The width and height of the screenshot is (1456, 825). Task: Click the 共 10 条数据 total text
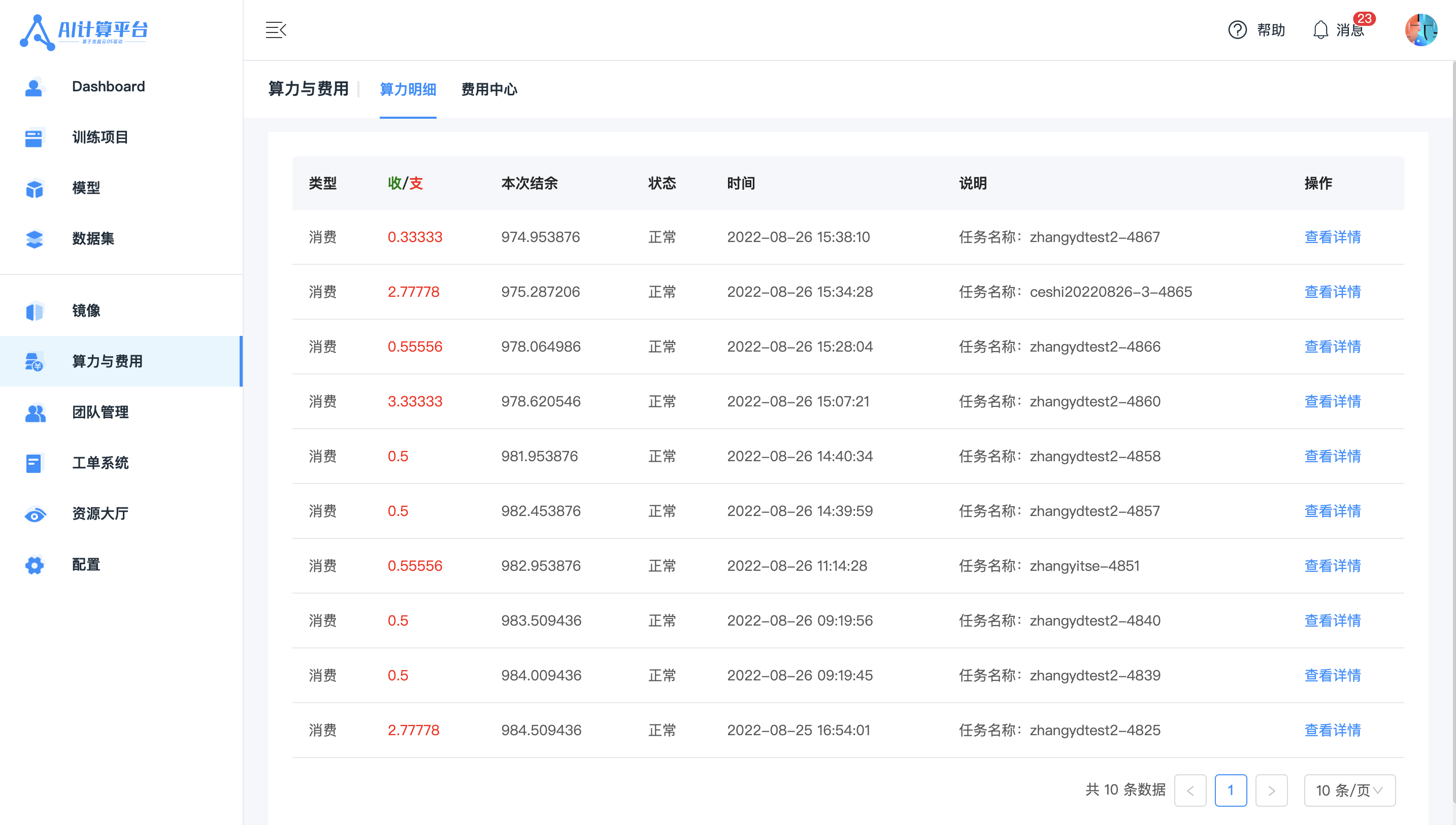coord(1125,790)
